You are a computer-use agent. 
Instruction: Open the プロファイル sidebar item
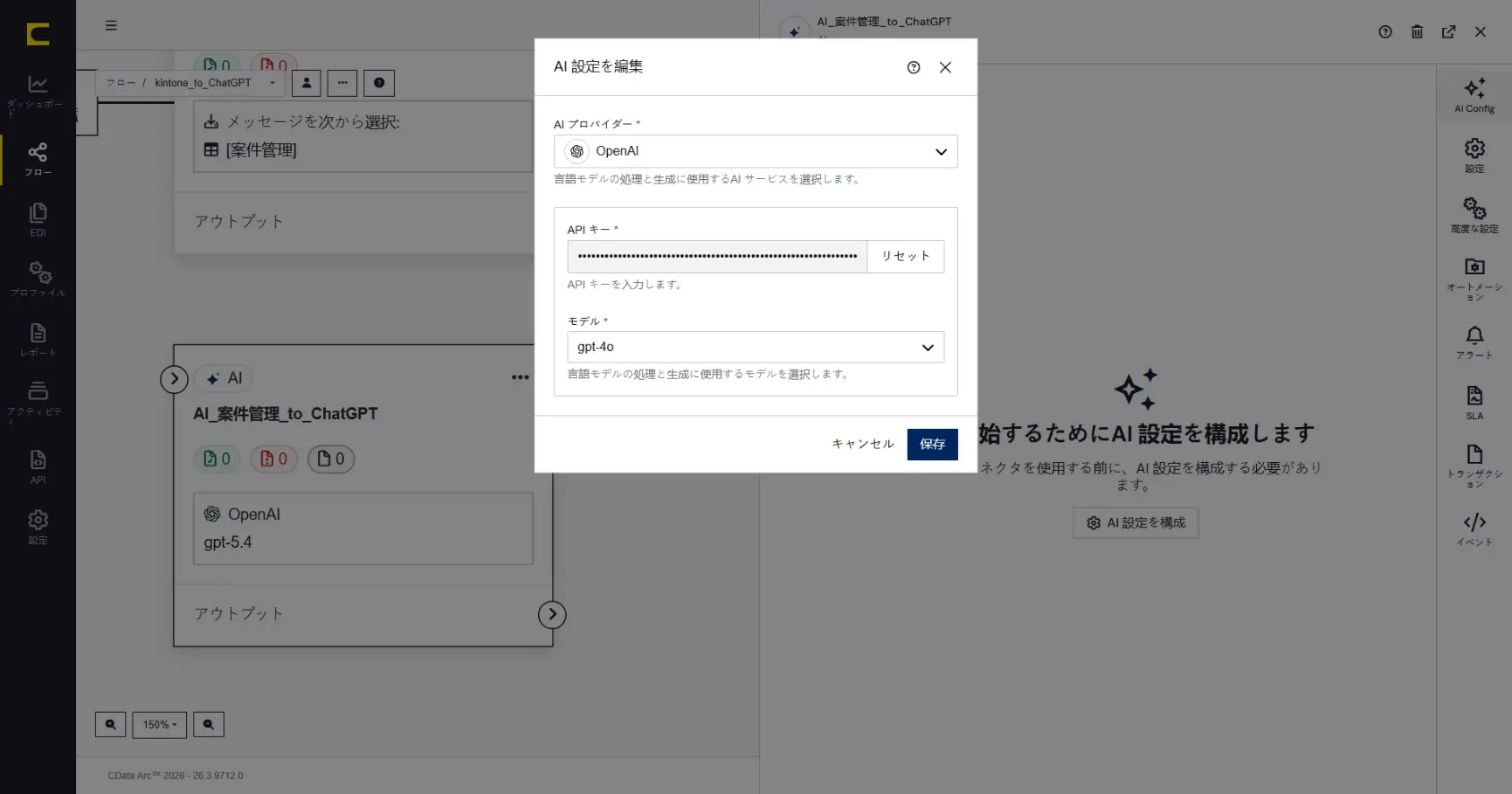coord(38,280)
